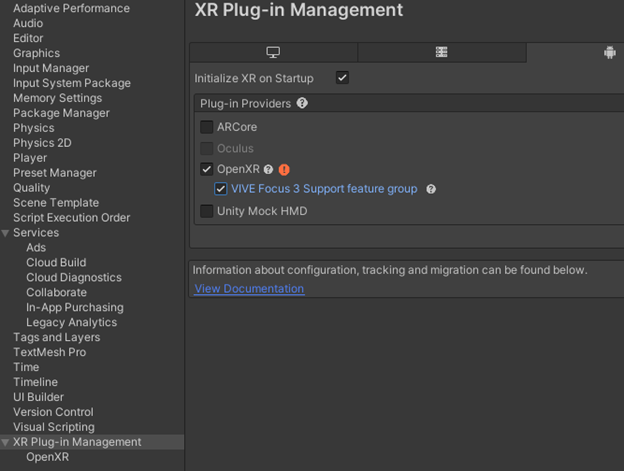The image size is (624, 471).
Task: Enable Unity Mock HMD checkbox
Action: pos(207,211)
